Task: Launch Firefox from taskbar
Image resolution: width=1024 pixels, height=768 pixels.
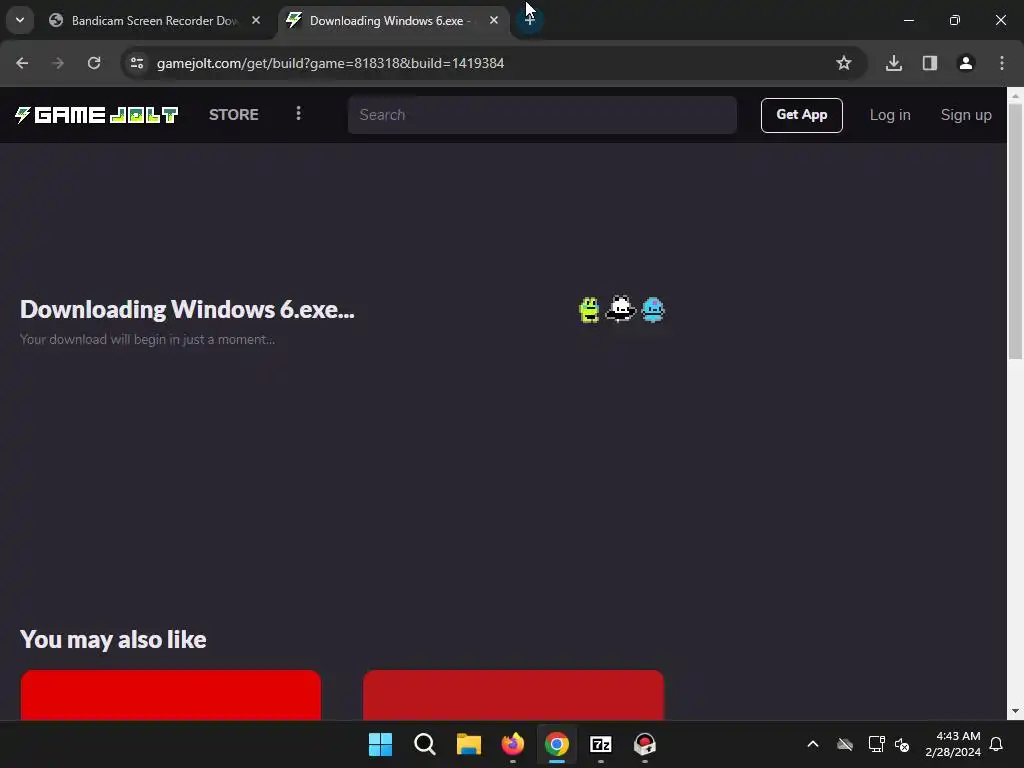Action: tap(513, 744)
